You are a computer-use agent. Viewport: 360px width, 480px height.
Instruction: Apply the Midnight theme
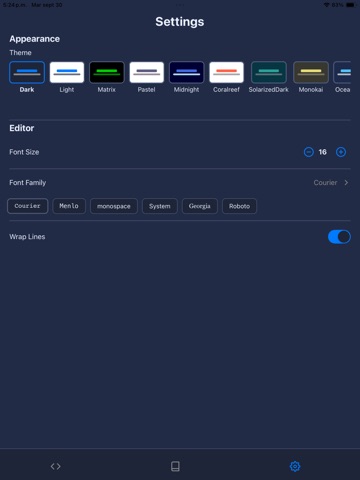click(x=186, y=72)
